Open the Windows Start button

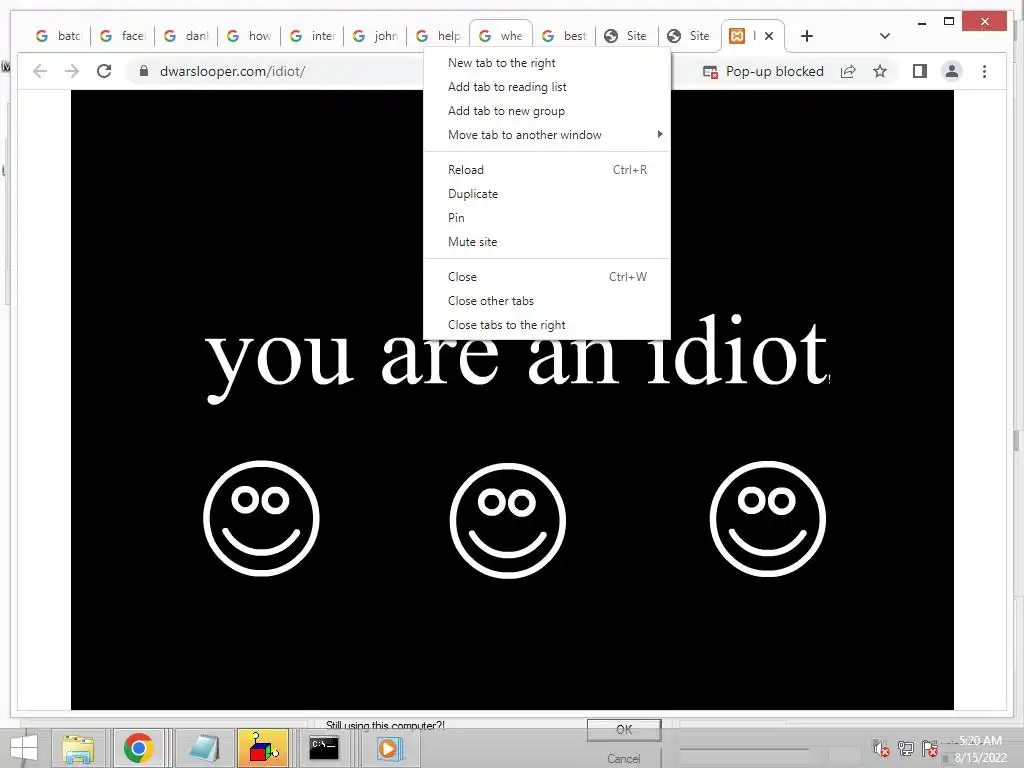pyautogui.click(x=24, y=748)
